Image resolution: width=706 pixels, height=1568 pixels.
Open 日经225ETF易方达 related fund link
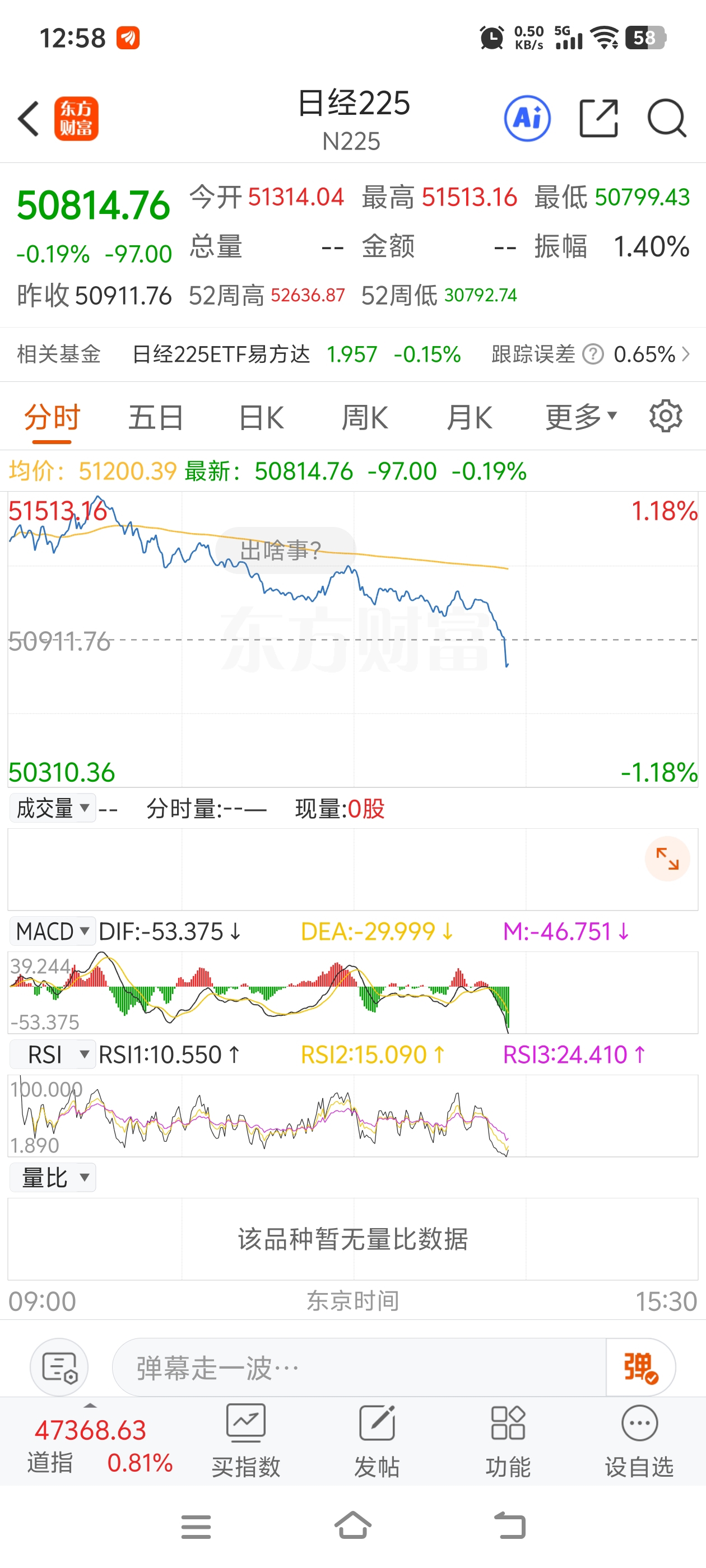(221, 354)
